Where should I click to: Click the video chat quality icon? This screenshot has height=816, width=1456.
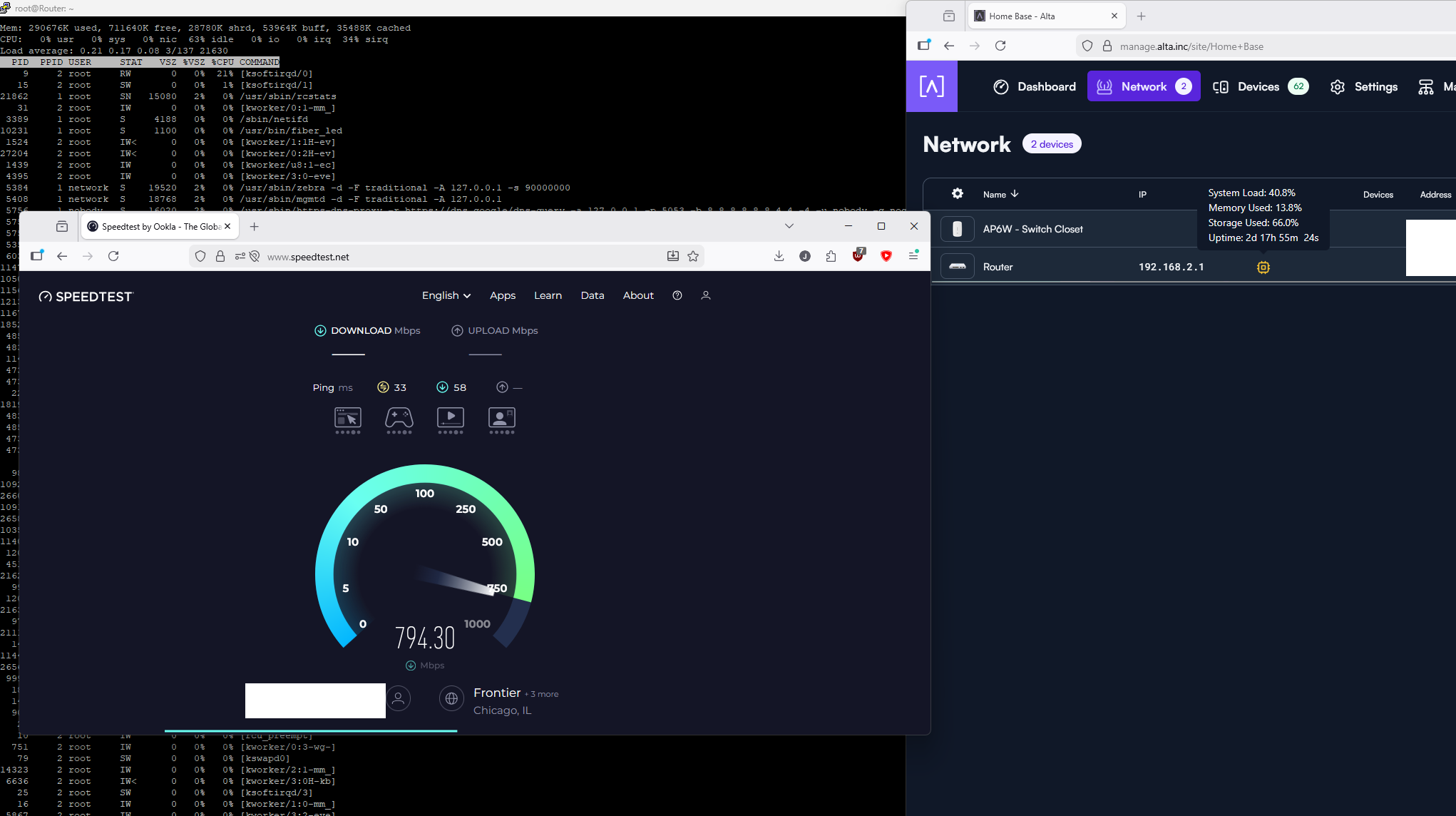(x=501, y=418)
